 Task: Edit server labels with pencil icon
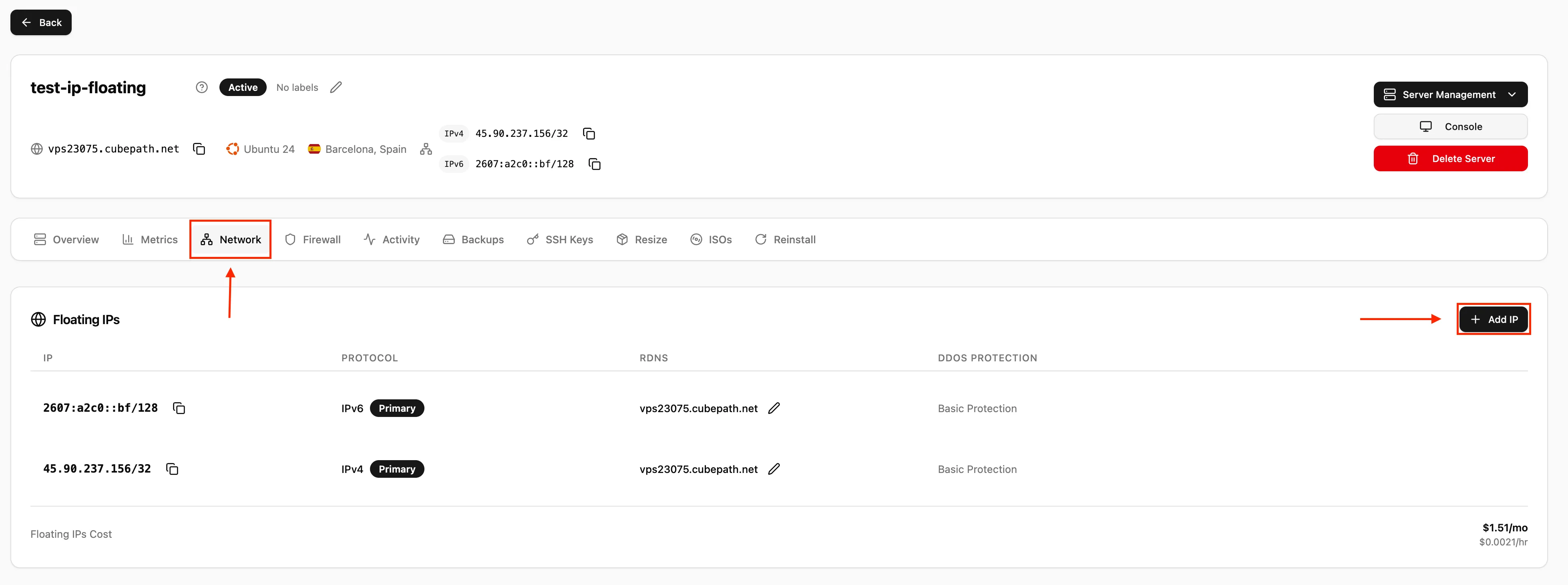click(336, 88)
